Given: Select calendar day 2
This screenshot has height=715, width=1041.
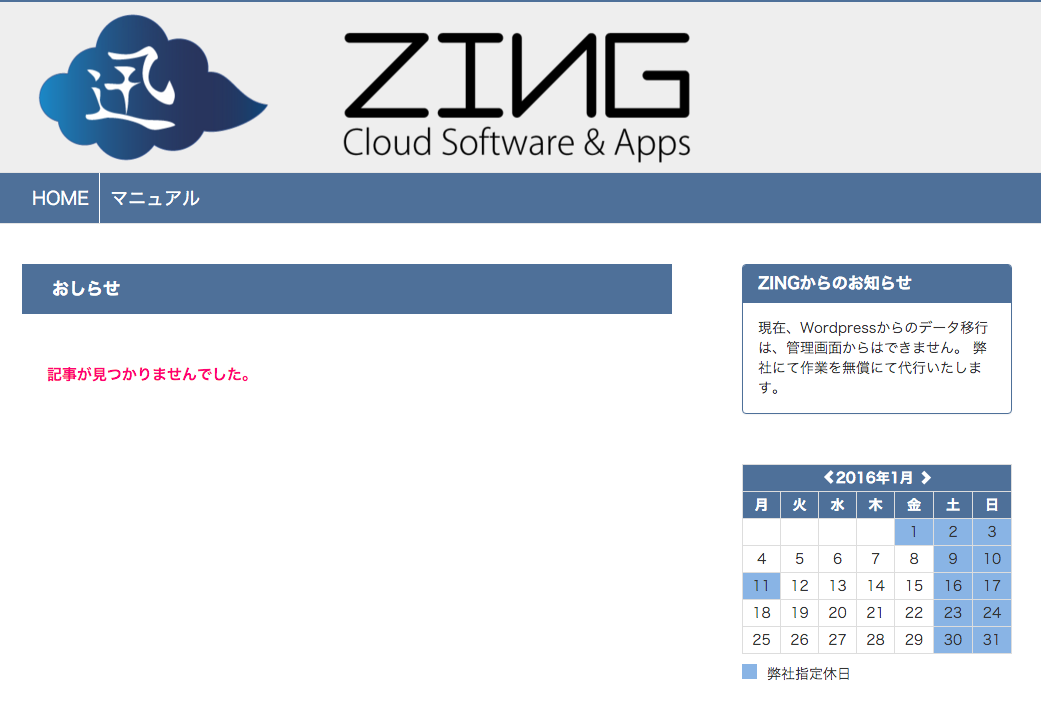Looking at the screenshot, I should (x=953, y=532).
